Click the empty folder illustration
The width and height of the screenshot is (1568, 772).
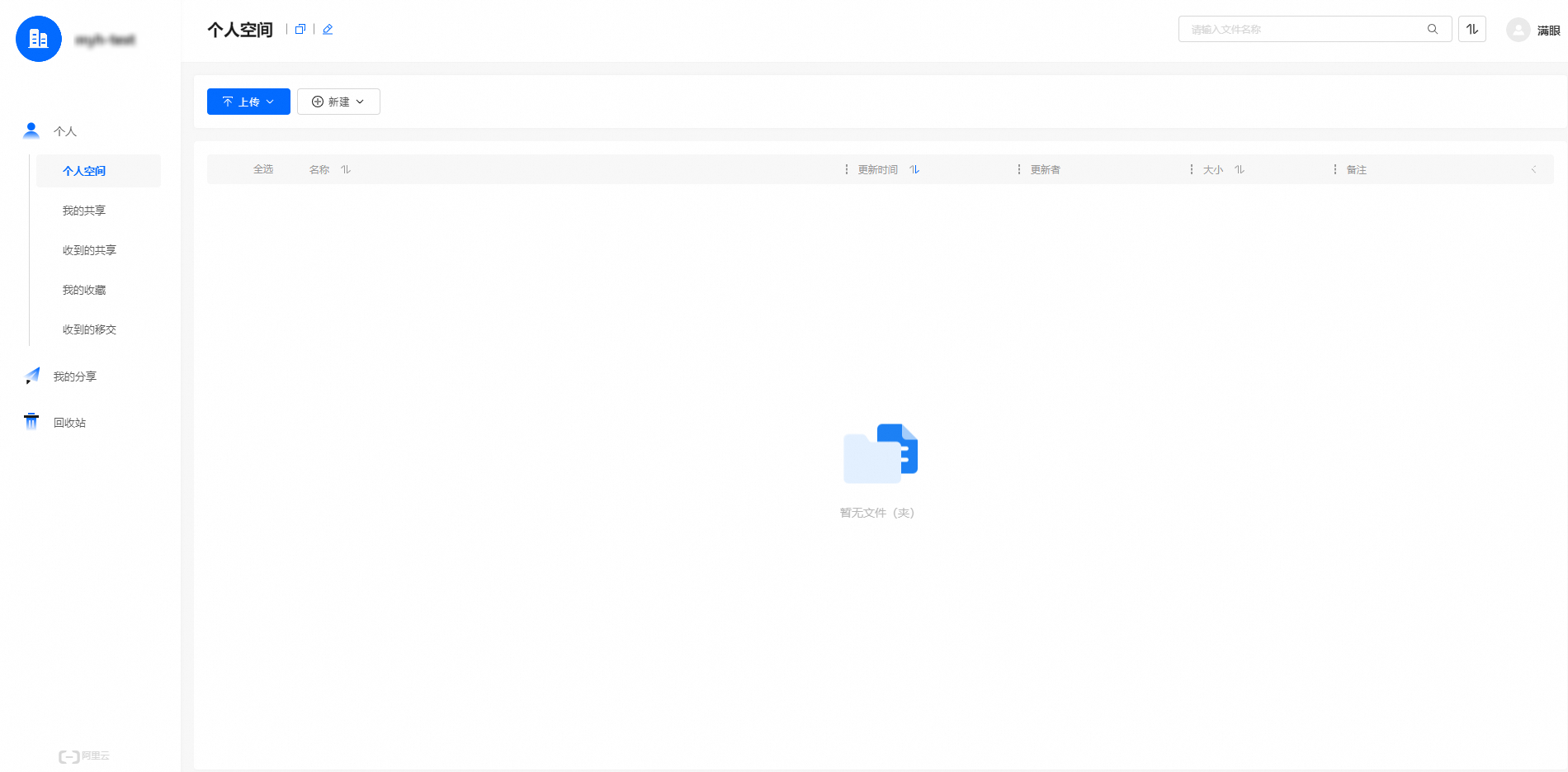(x=881, y=453)
